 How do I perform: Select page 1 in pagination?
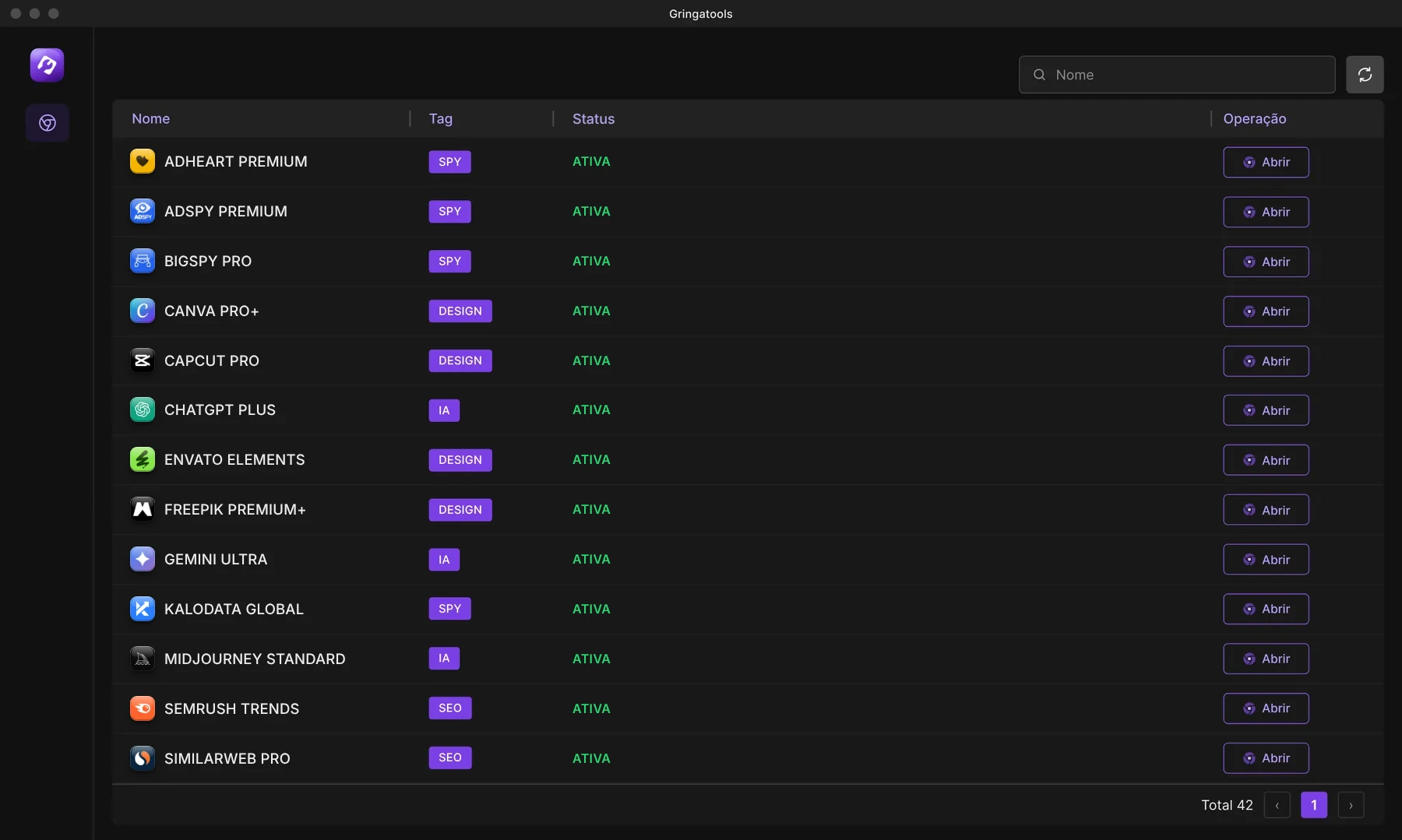tap(1314, 805)
